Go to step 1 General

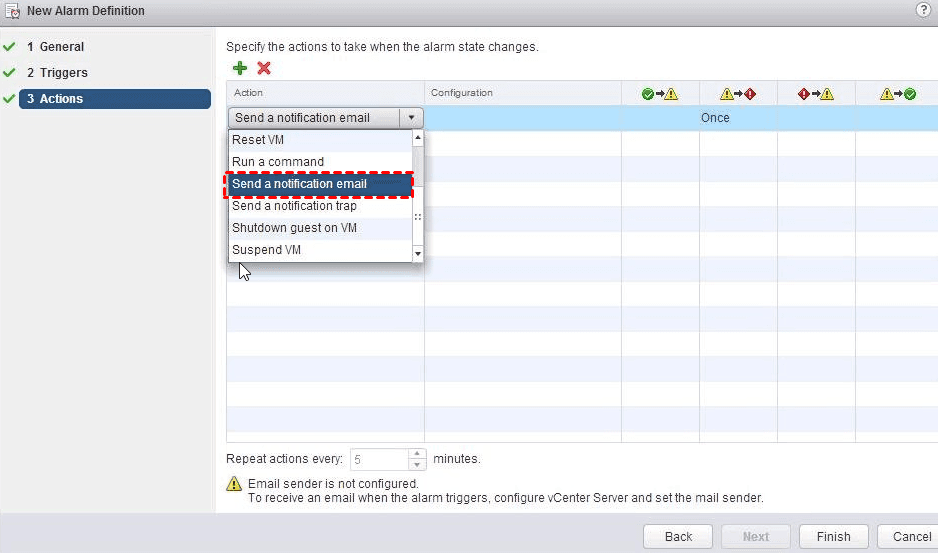point(55,47)
